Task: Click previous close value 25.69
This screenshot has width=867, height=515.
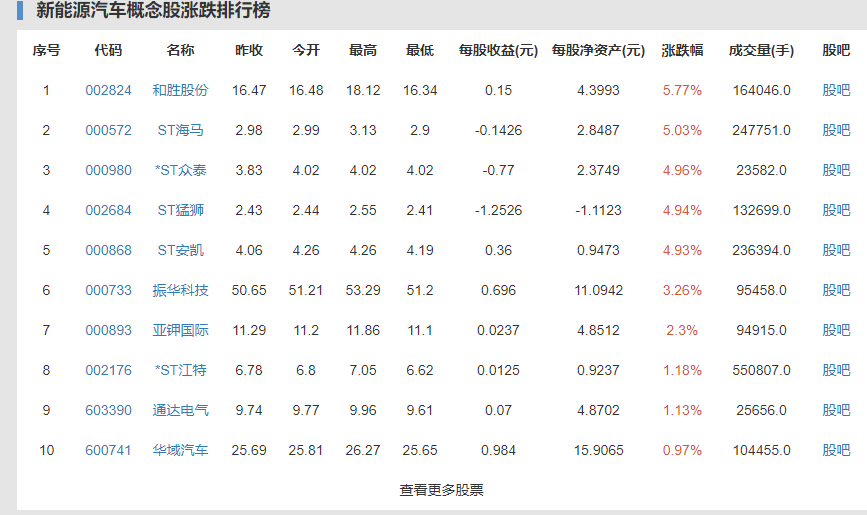Action: coord(249,450)
